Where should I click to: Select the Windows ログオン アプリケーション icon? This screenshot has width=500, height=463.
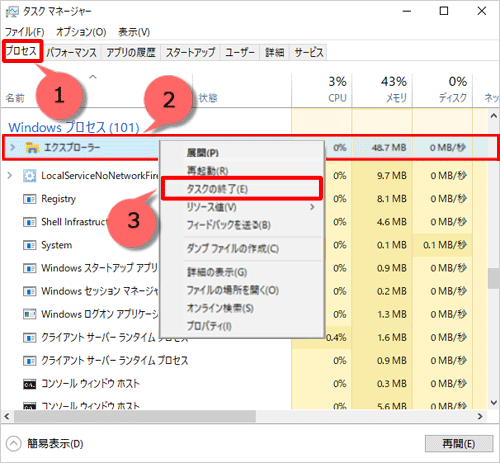click(29, 314)
